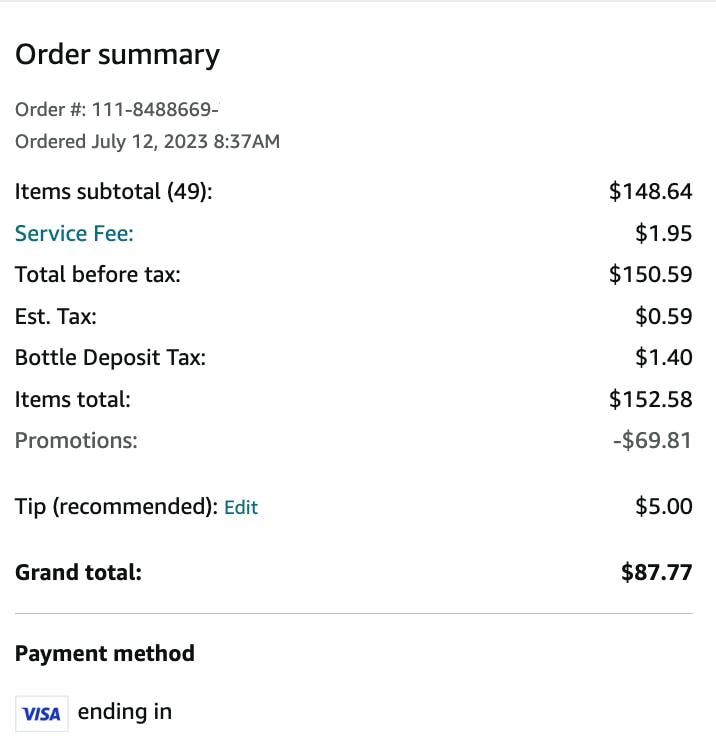
Task: Click the $1.40 bottle deposit amount
Action: (x=664, y=358)
